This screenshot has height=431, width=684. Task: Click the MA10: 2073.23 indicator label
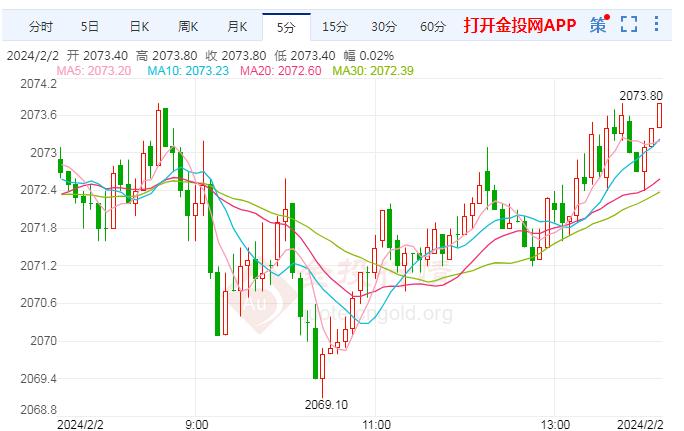pos(188,71)
